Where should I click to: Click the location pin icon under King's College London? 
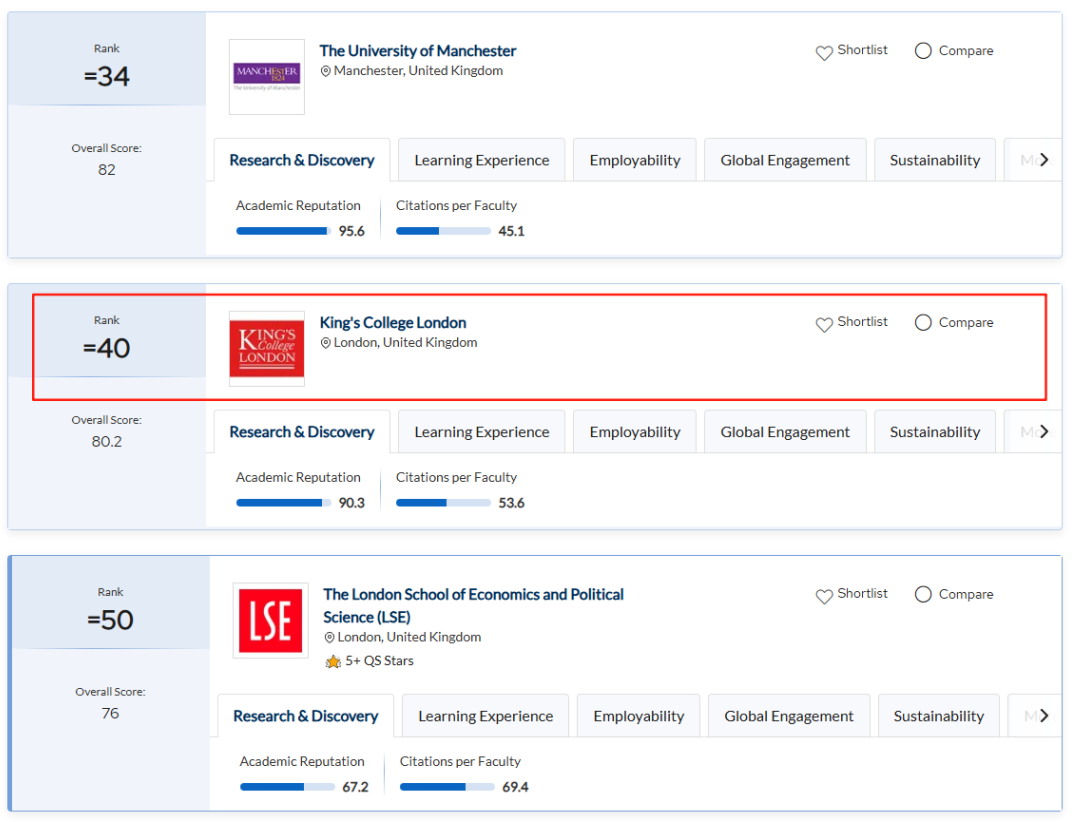[x=326, y=343]
